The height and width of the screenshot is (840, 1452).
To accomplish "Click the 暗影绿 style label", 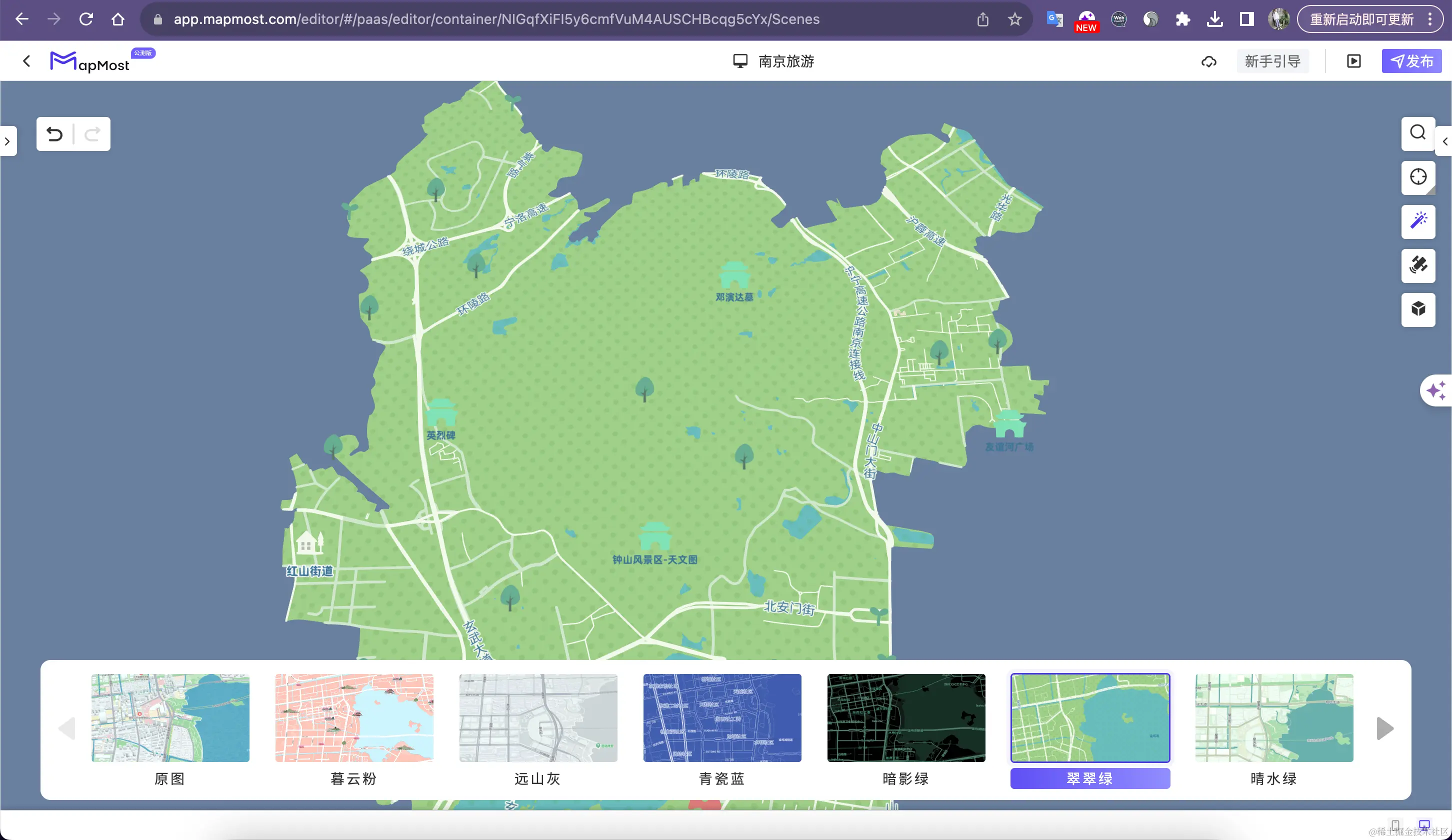I will (906, 778).
